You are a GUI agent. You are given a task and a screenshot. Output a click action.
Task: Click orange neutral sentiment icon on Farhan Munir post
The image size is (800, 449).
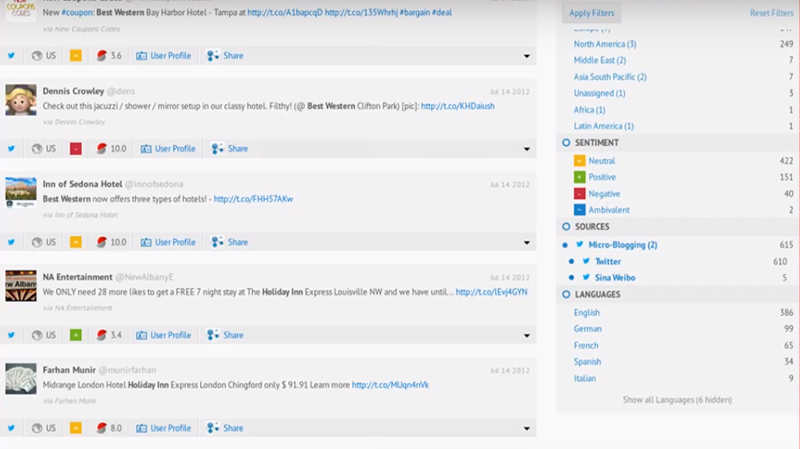(x=76, y=428)
